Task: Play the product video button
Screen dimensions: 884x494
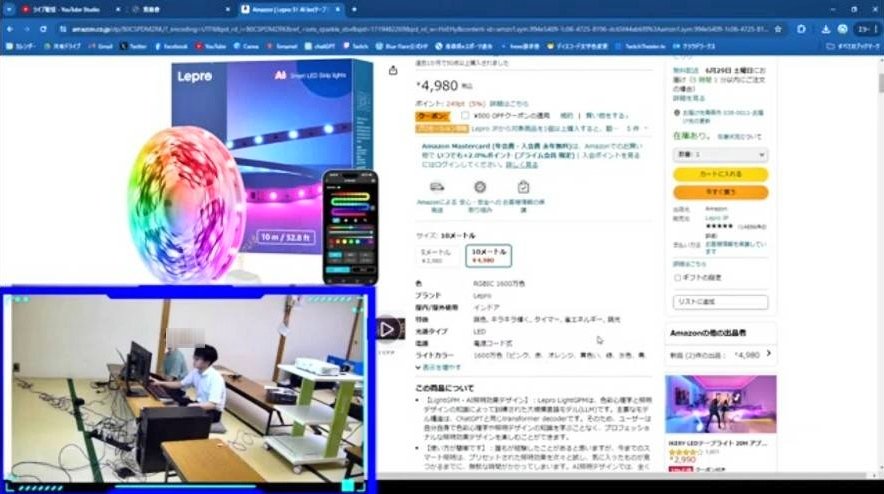Action: point(388,329)
